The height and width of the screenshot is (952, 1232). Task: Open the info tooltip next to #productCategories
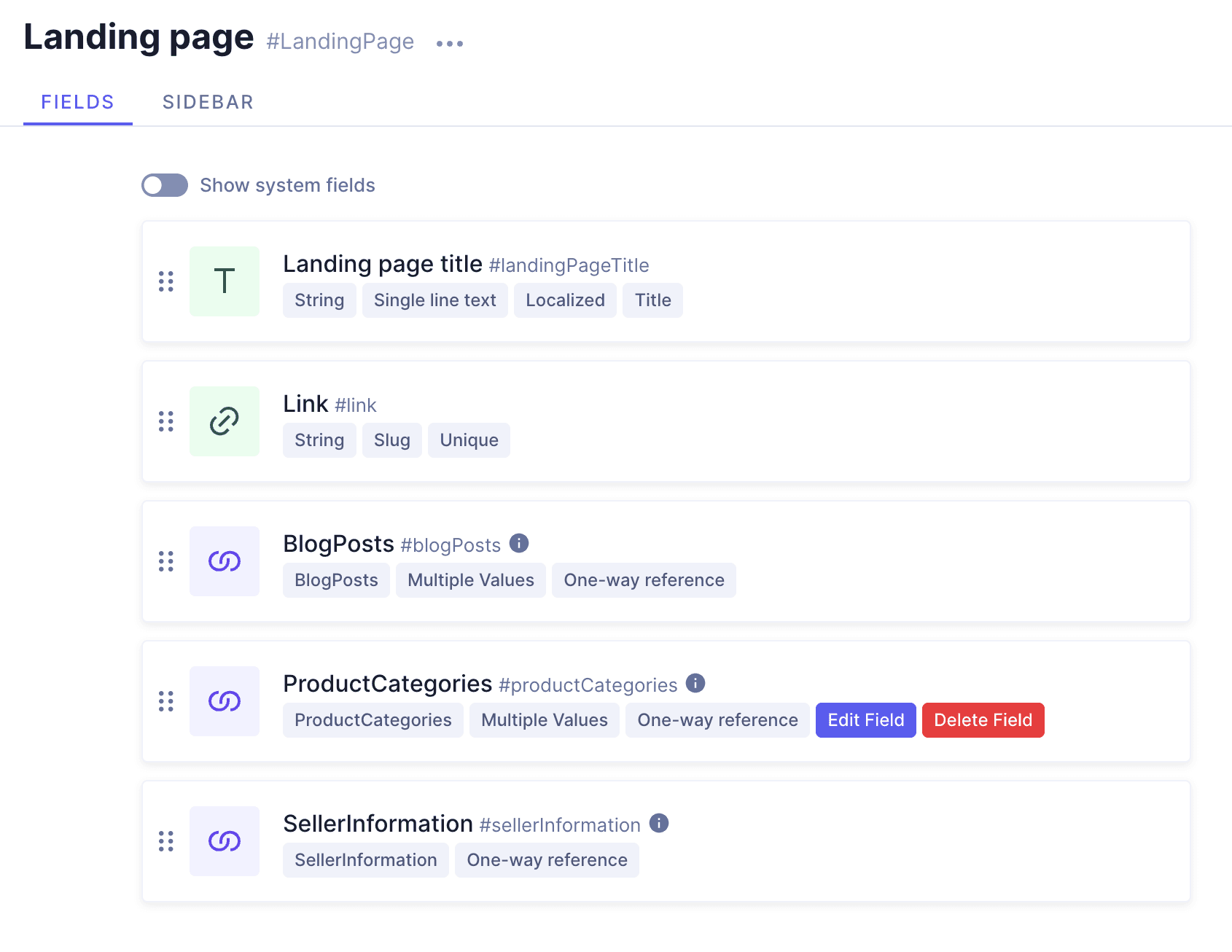click(x=695, y=683)
